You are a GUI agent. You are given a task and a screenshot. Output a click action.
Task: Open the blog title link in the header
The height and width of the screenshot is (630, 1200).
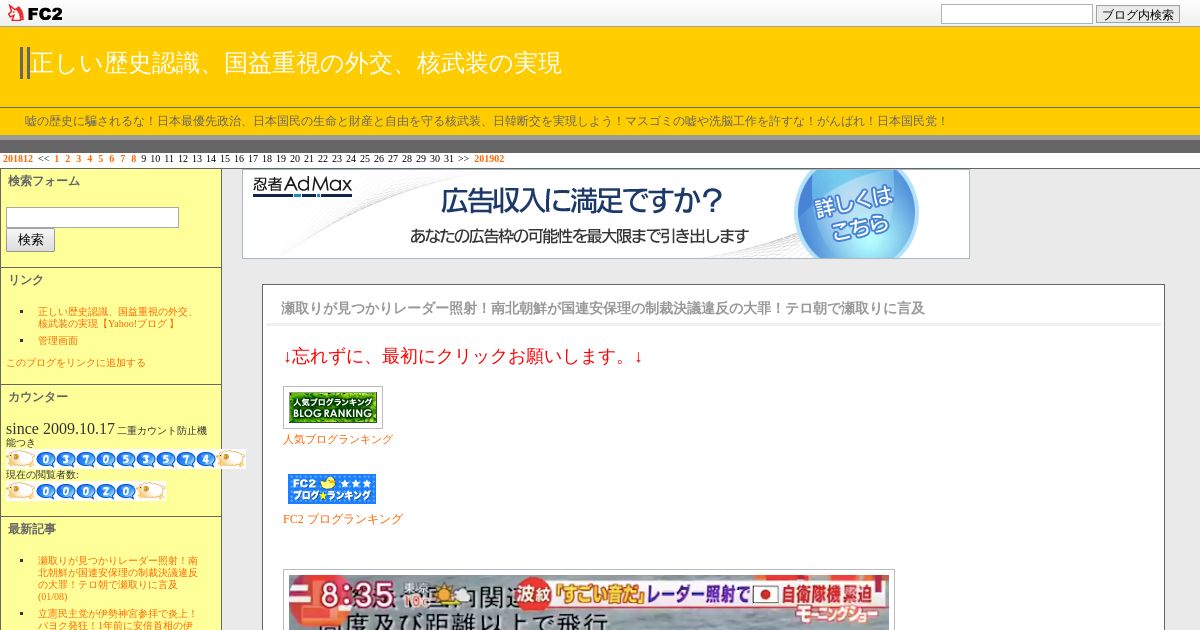(x=296, y=63)
